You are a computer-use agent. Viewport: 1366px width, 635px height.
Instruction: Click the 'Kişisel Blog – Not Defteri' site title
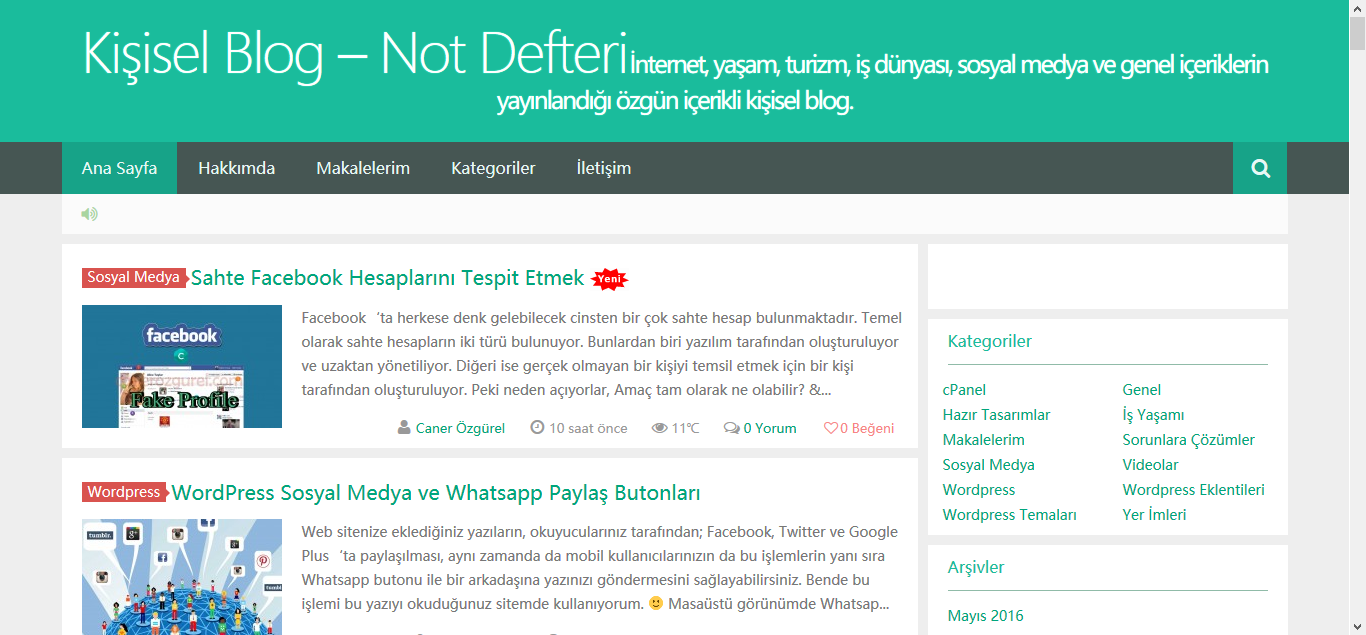(x=356, y=53)
